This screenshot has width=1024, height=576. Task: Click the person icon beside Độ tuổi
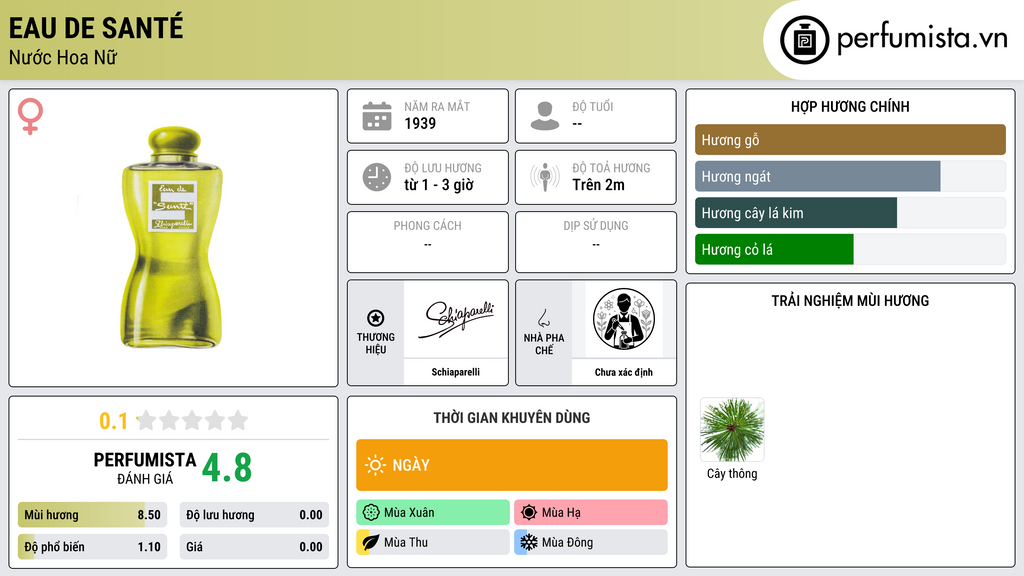pyautogui.click(x=545, y=116)
